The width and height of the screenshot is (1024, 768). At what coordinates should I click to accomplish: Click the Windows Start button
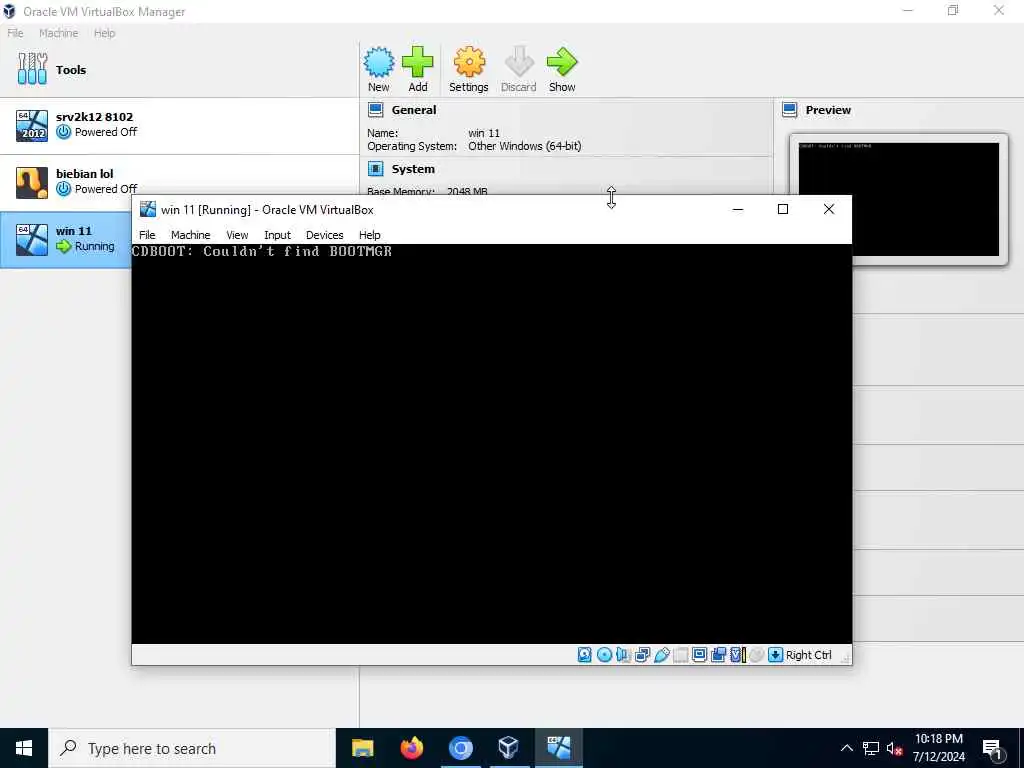coord(24,748)
